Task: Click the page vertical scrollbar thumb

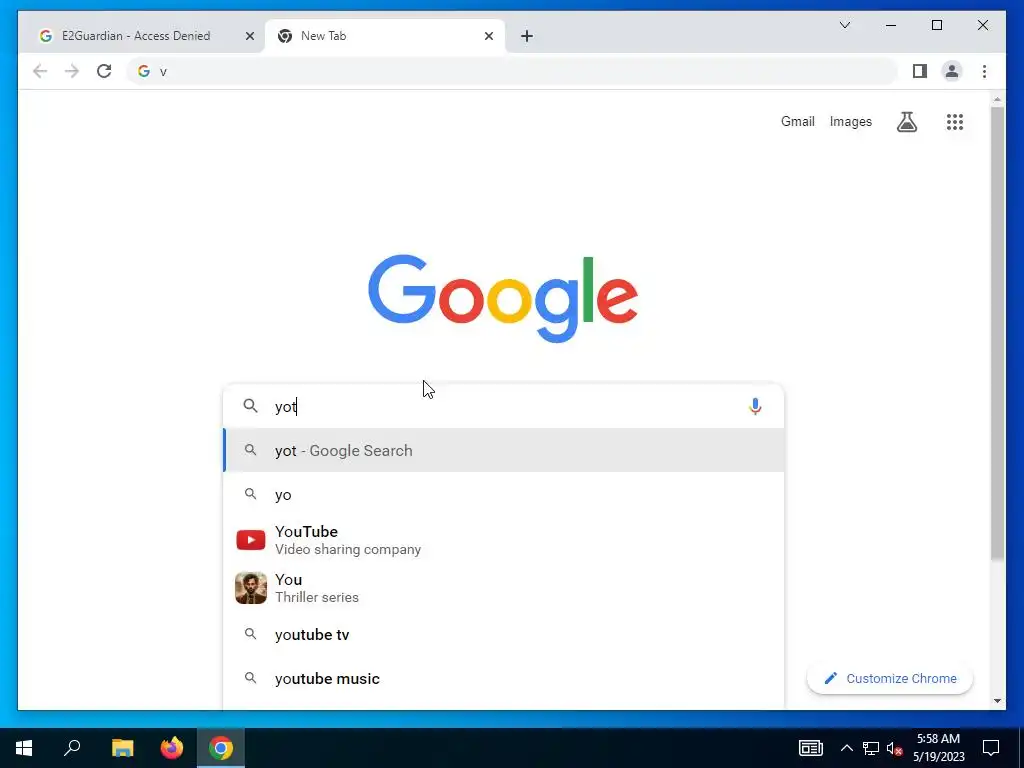Action: [997, 333]
